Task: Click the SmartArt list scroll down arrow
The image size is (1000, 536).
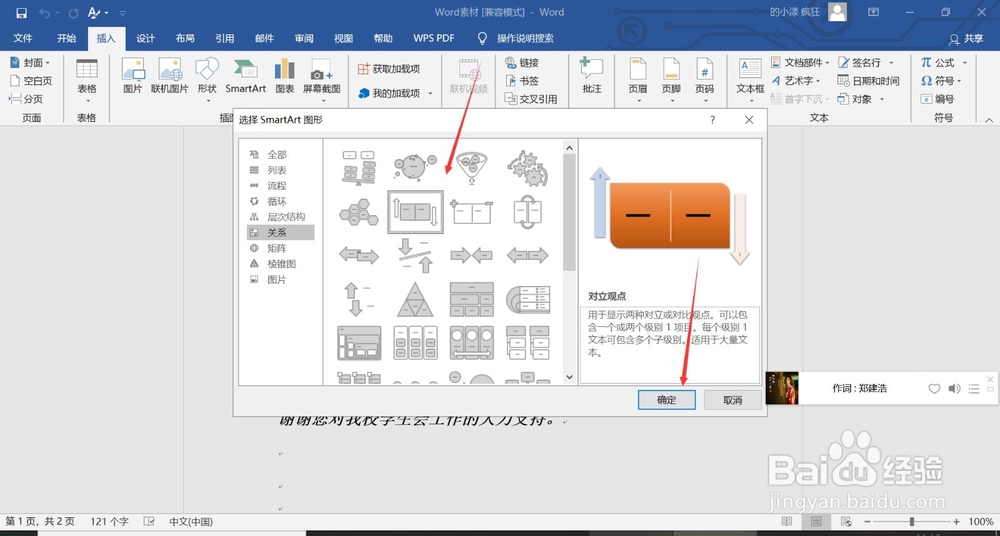Action: pos(570,378)
